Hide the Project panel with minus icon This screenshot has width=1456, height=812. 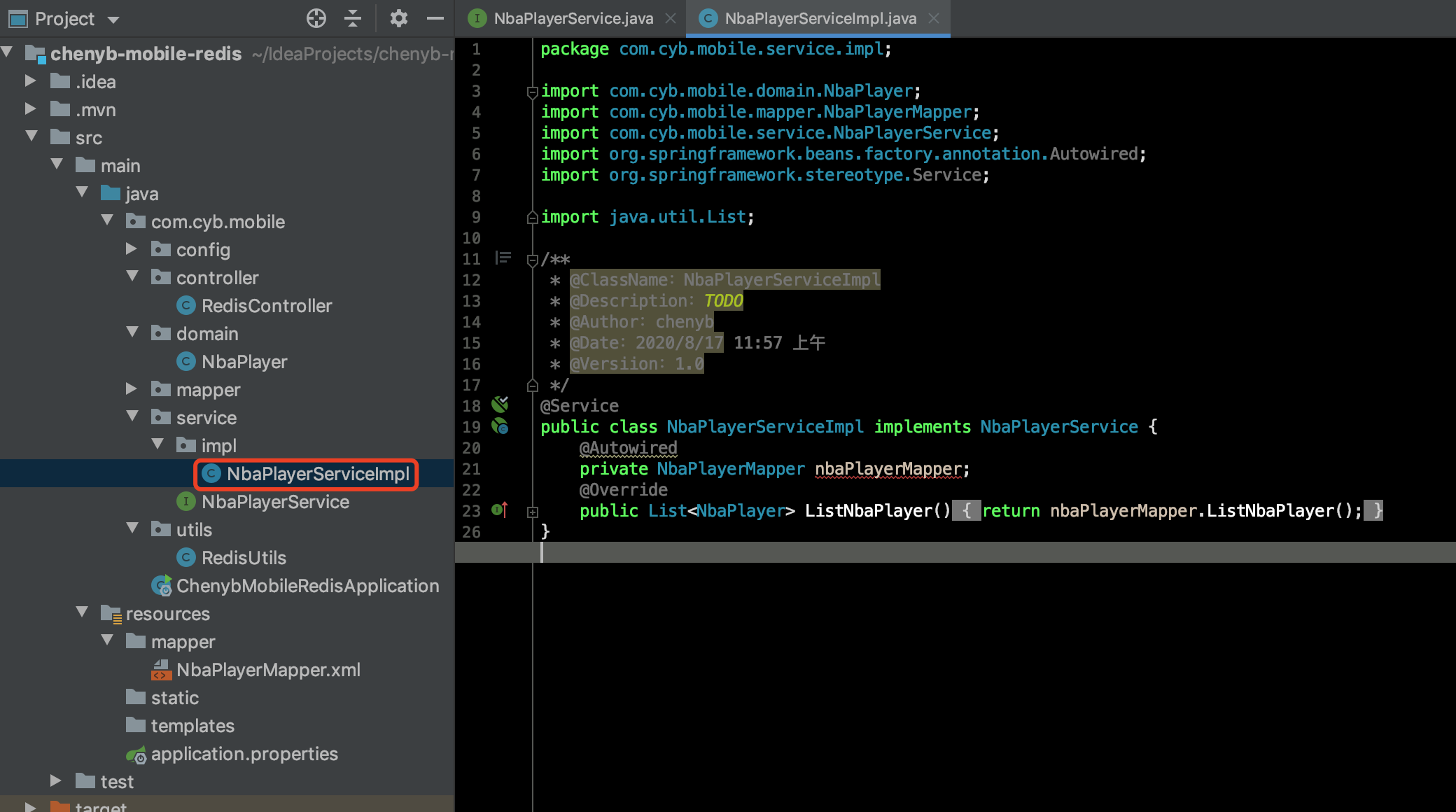point(435,18)
